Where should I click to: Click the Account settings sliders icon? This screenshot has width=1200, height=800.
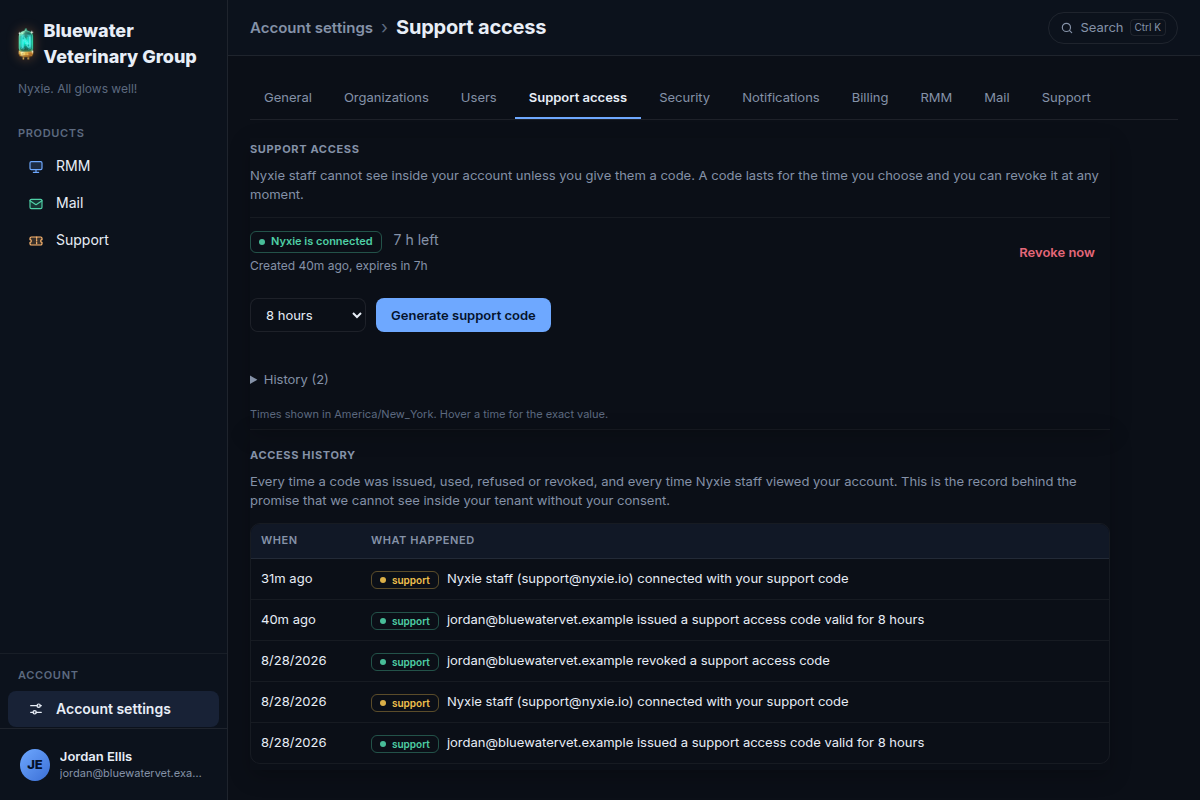pos(36,709)
